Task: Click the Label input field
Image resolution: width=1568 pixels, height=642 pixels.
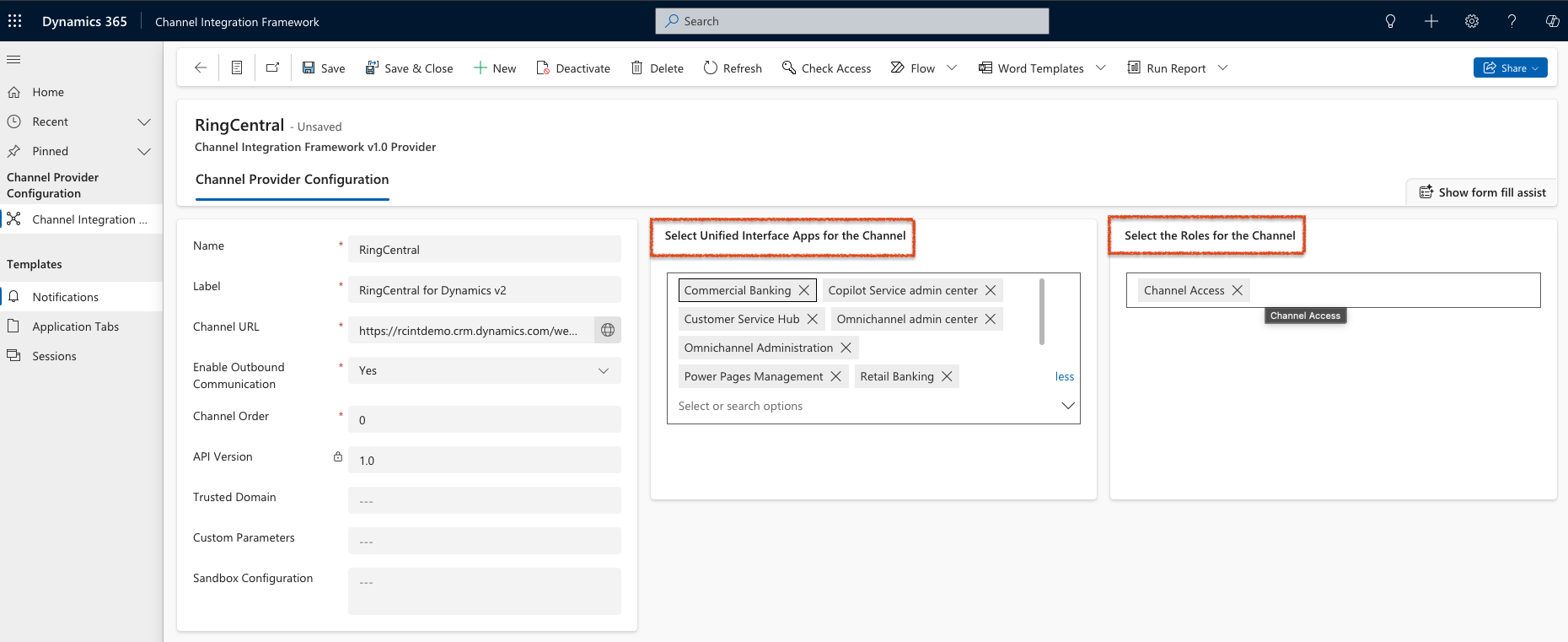Action: [485, 289]
